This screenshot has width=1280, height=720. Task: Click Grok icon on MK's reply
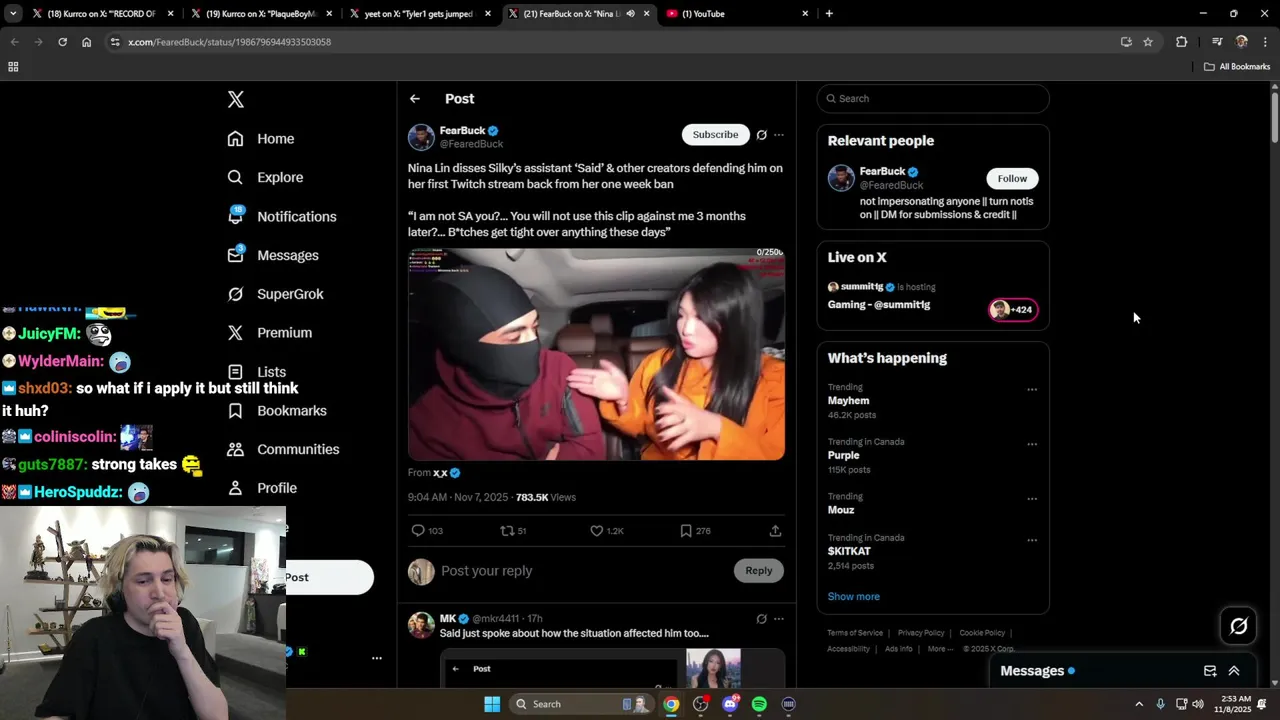761,619
